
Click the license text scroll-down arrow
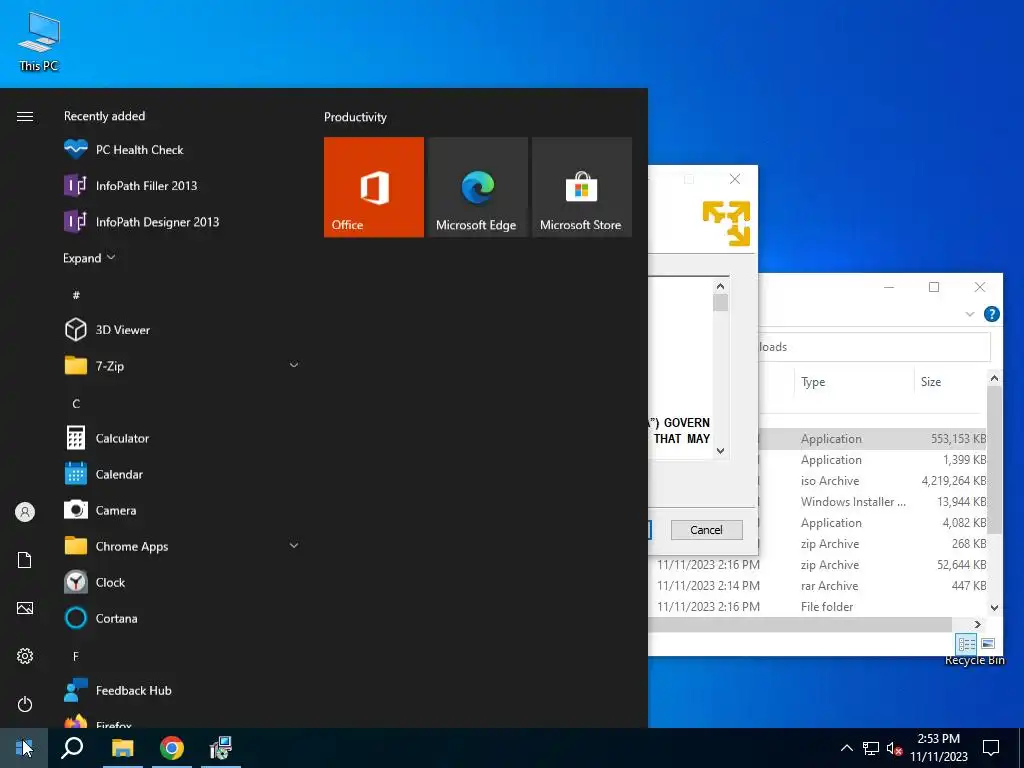(720, 451)
